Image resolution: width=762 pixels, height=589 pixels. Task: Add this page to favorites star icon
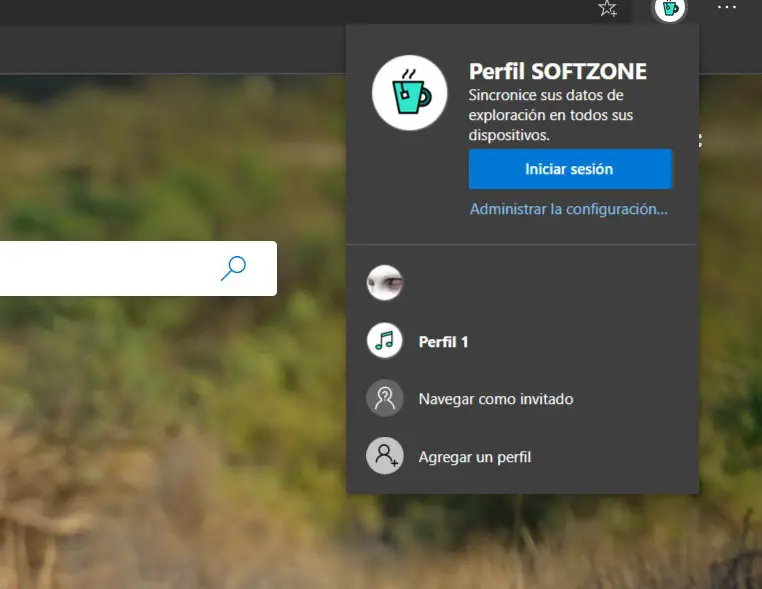click(x=607, y=8)
